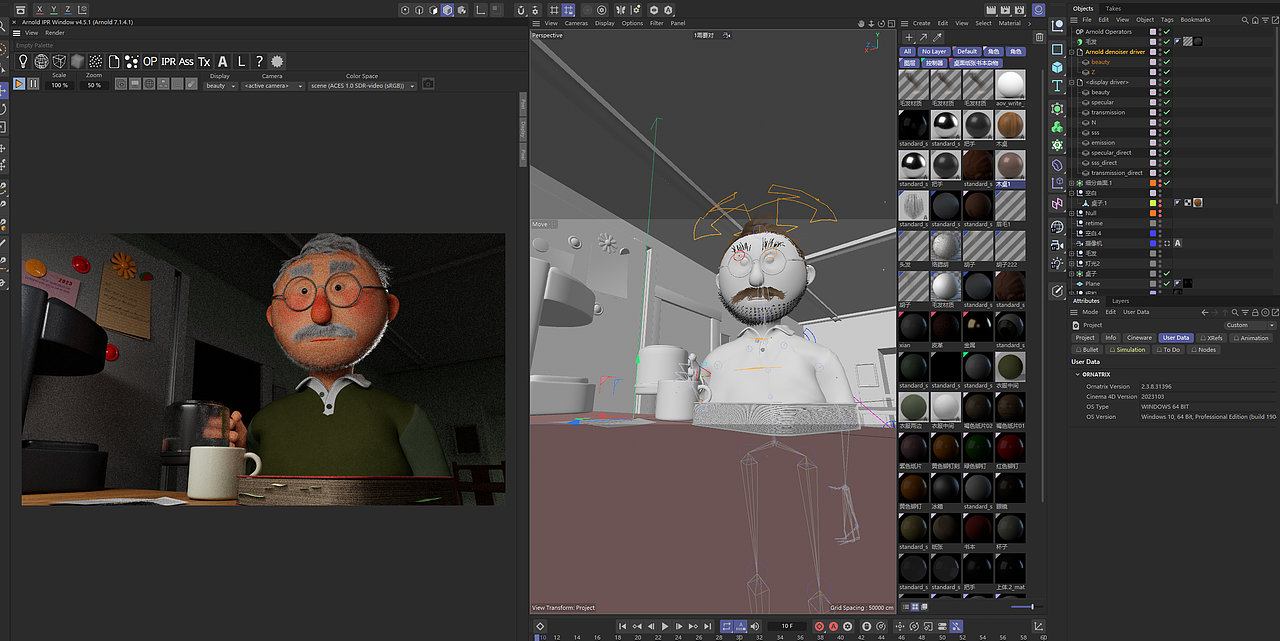
Task: Click the No Layer filter button
Action: [934, 51]
